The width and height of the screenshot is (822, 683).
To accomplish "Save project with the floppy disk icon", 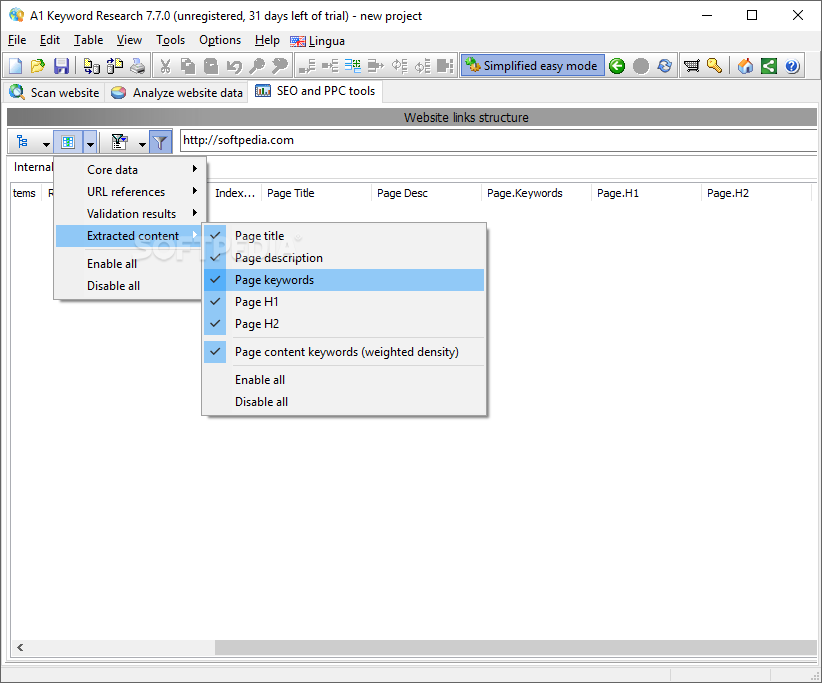I will point(61,66).
